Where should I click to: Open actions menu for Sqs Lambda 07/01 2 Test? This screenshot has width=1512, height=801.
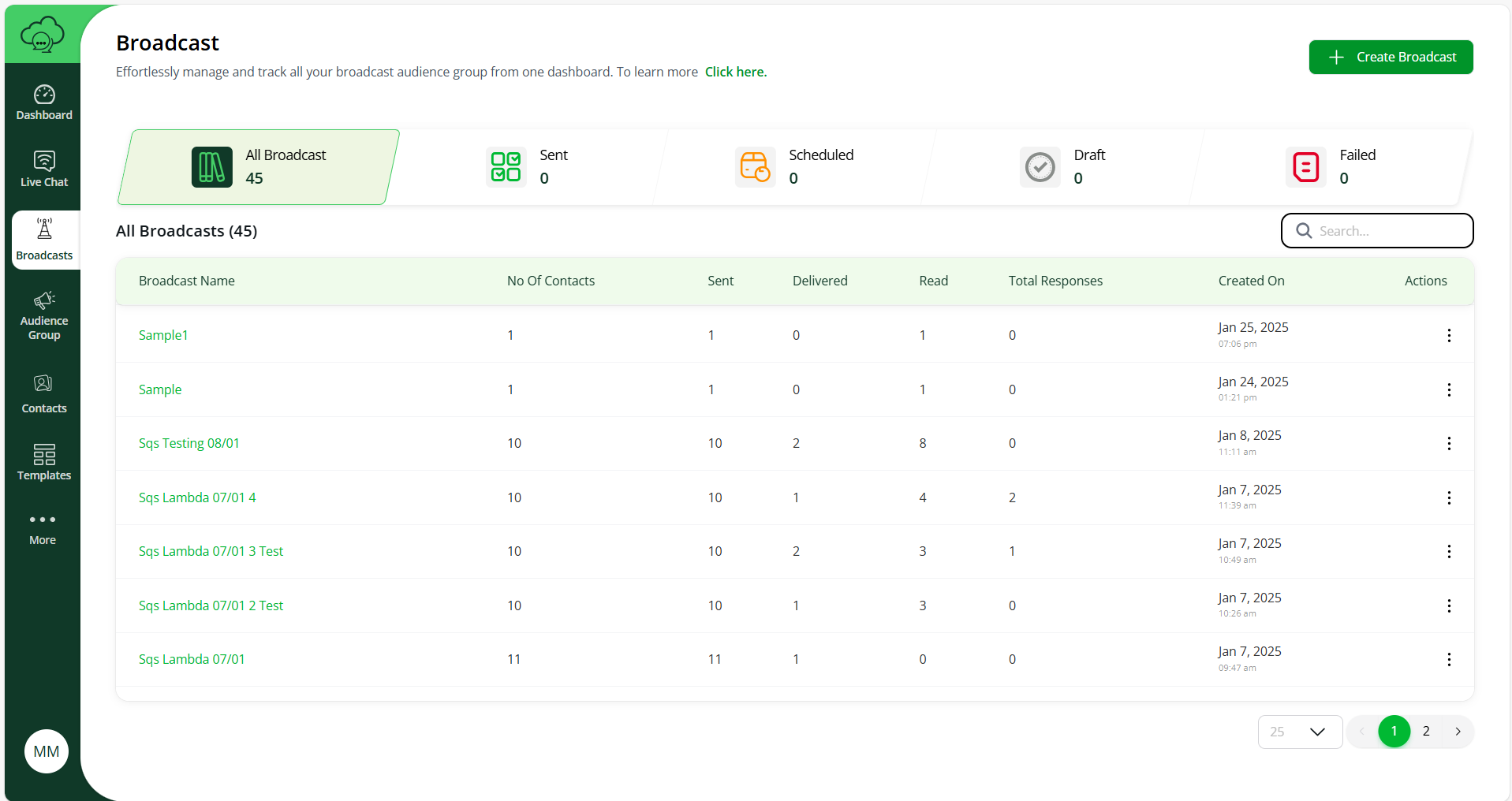click(1449, 605)
